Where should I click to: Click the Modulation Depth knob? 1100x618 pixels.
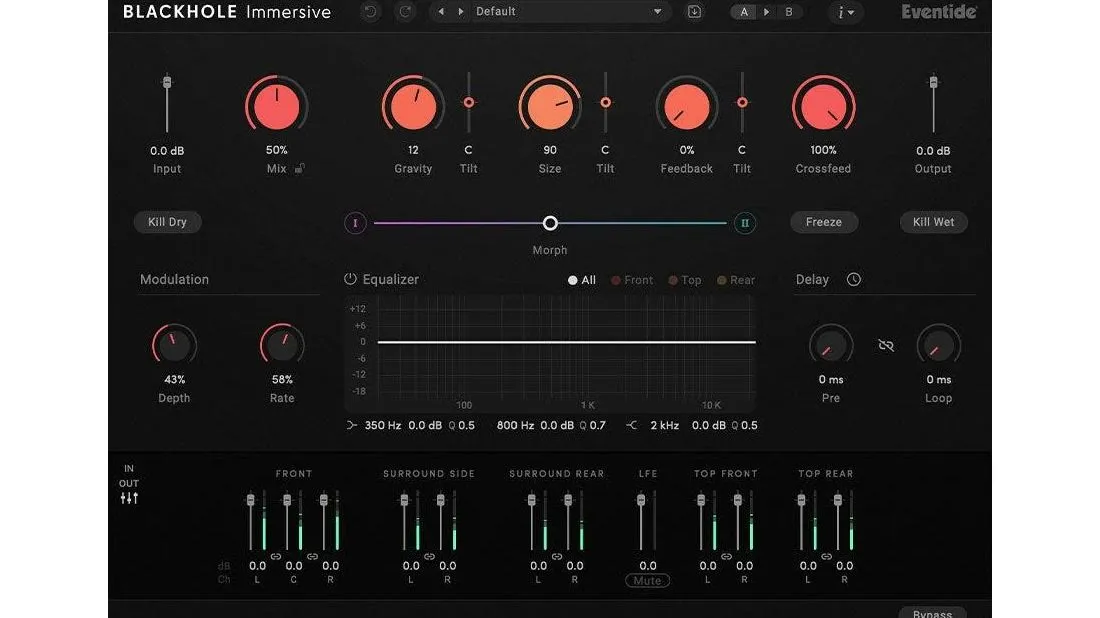coord(174,345)
